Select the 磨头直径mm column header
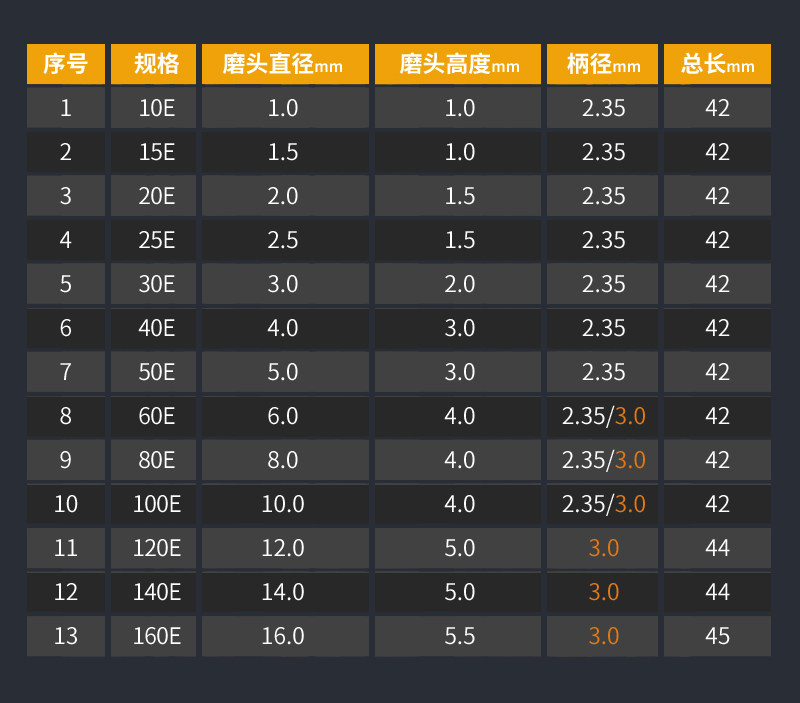 click(285, 65)
